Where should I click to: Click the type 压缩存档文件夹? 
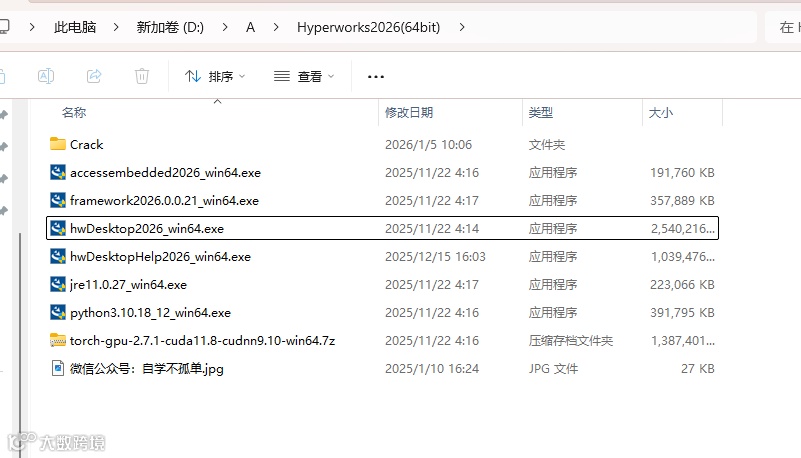[571, 341]
